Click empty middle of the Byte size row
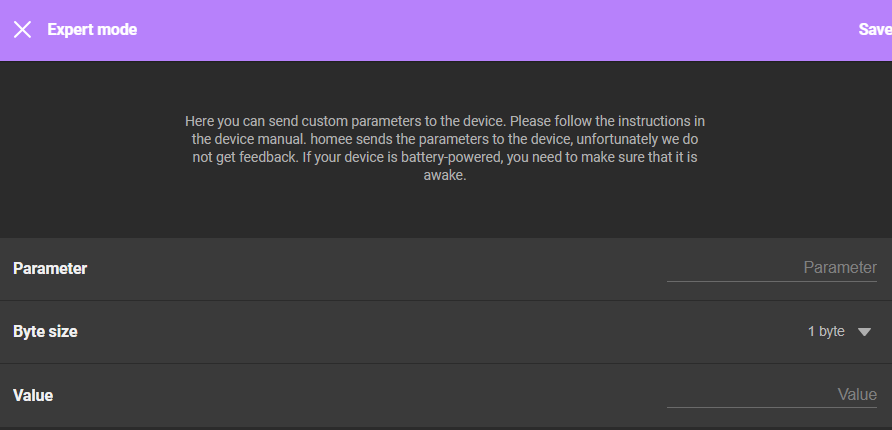 pyautogui.click(x=444, y=332)
